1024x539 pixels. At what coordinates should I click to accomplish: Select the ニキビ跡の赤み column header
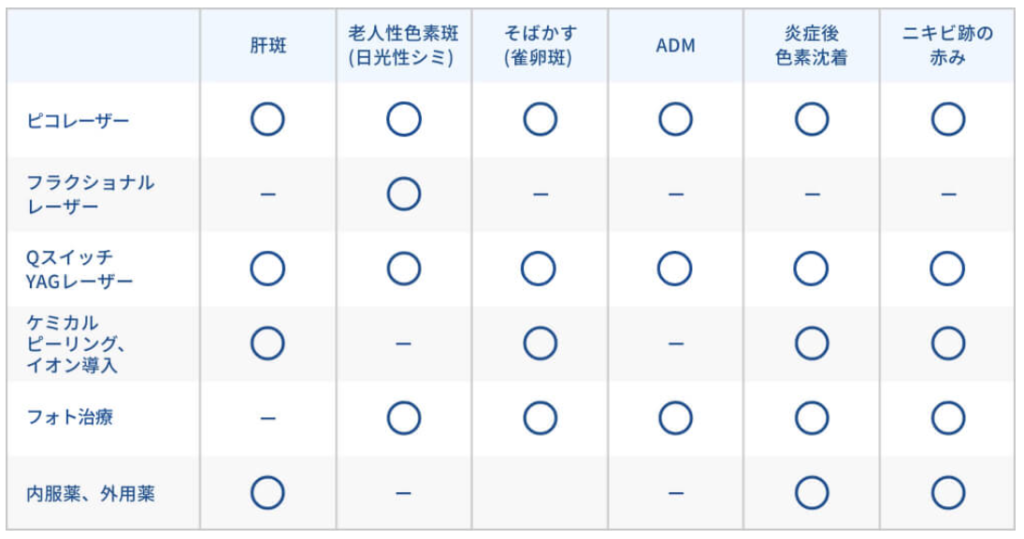click(947, 45)
